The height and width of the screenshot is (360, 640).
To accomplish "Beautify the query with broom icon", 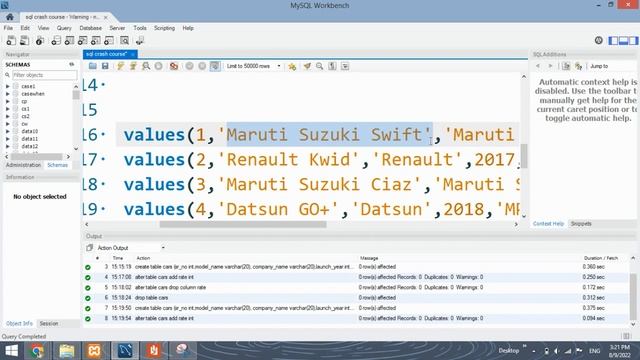I will (x=307, y=66).
